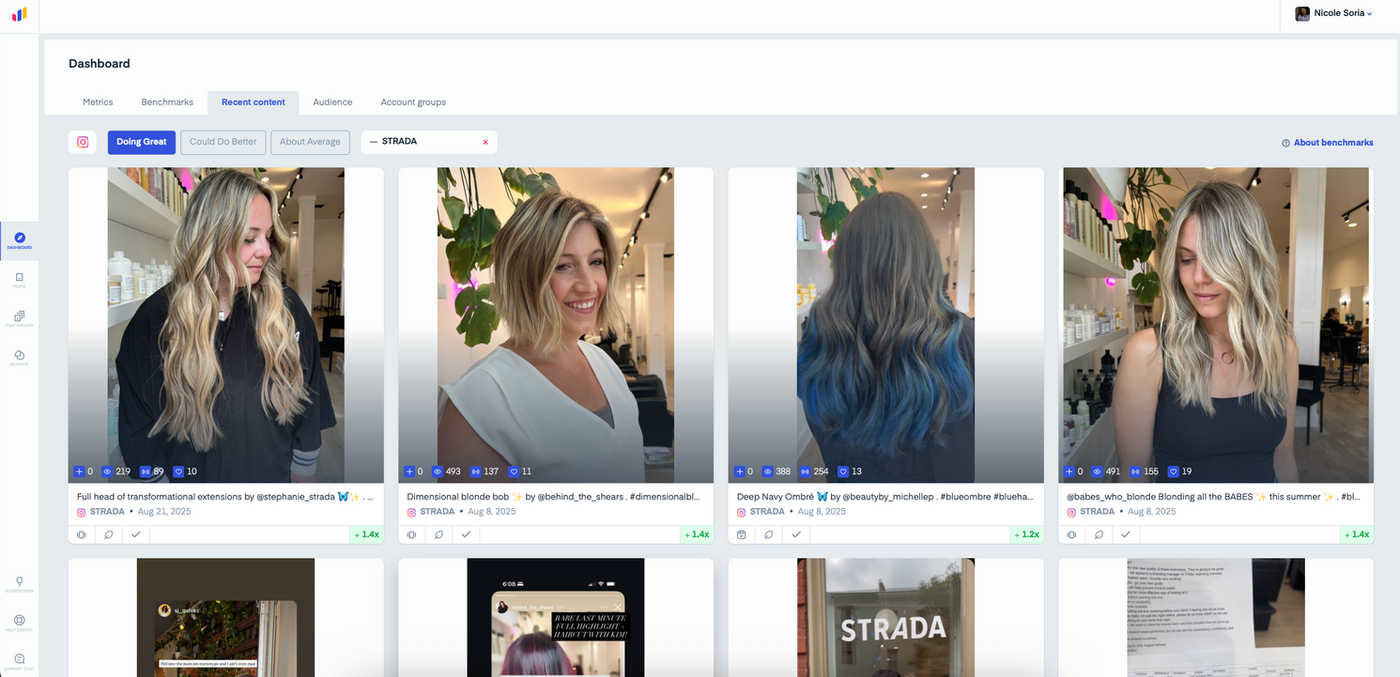
Task: Open the Help Center icon
Action: pyautogui.click(x=19, y=623)
